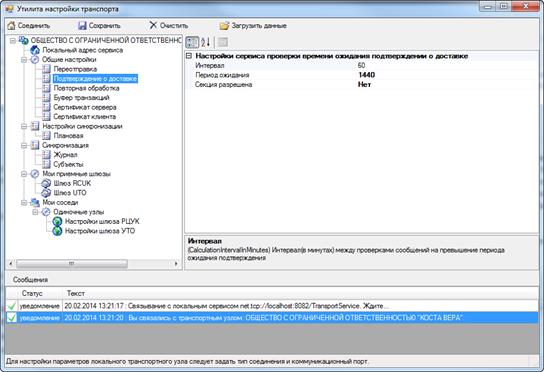Viewport: 544px width, 372px height.
Task: Select the Субъекты tree item
Action: tap(68, 164)
